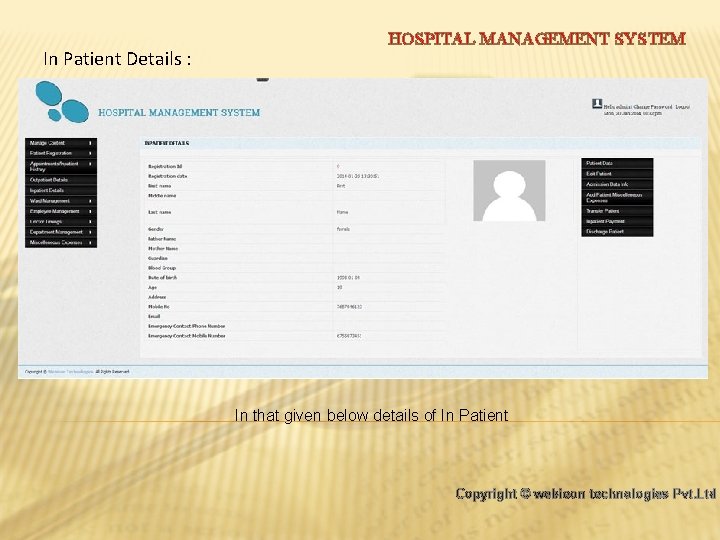
Task: Expand Ward Management submenu arrow
Action: pyautogui.click(x=90, y=201)
